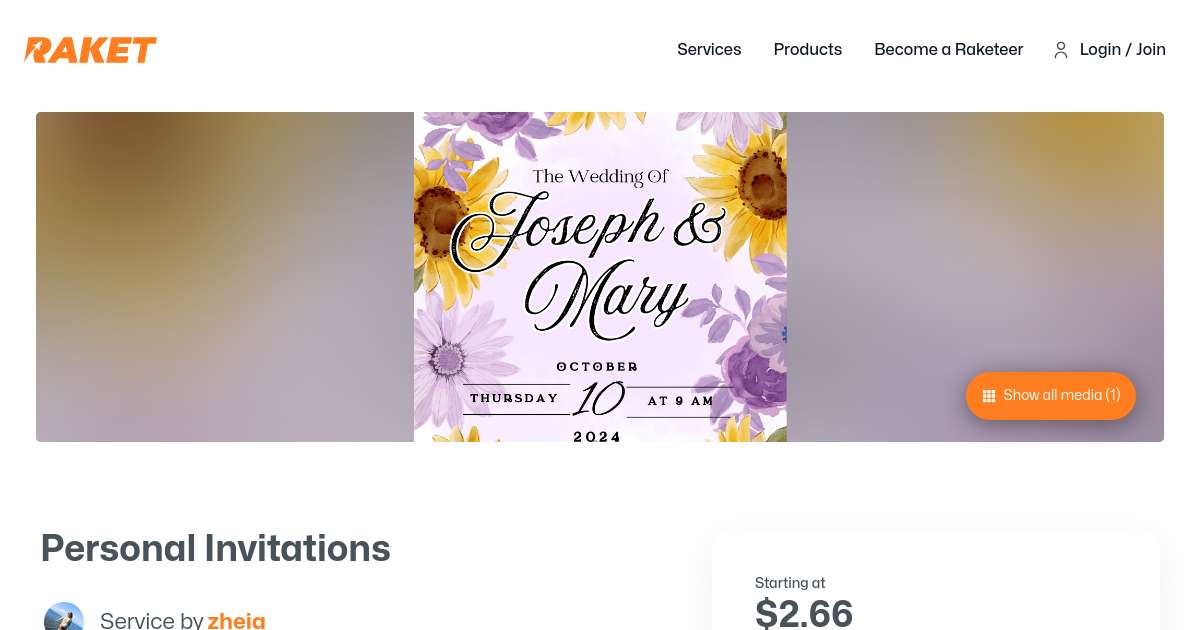Screen dimensions: 1200x630
Task: Click the Personal Invitations heading
Action: [215, 548]
